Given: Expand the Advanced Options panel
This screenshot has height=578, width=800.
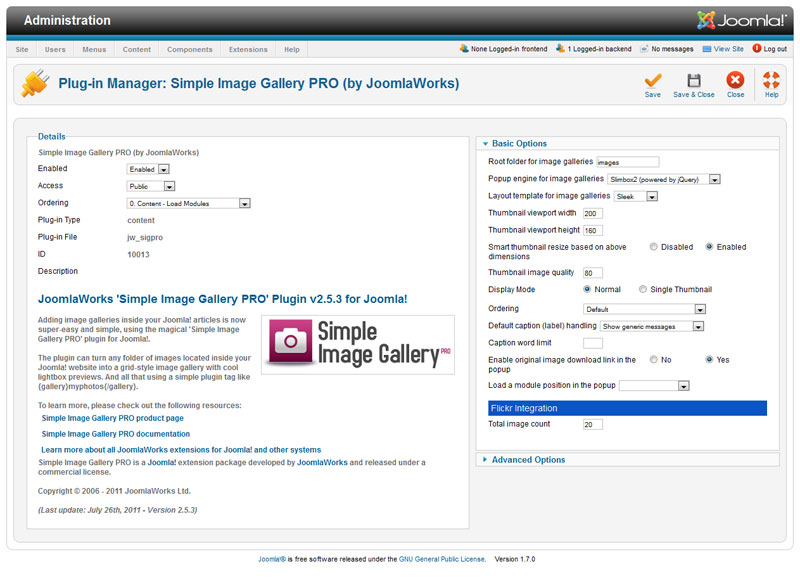Looking at the screenshot, I should [x=528, y=460].
